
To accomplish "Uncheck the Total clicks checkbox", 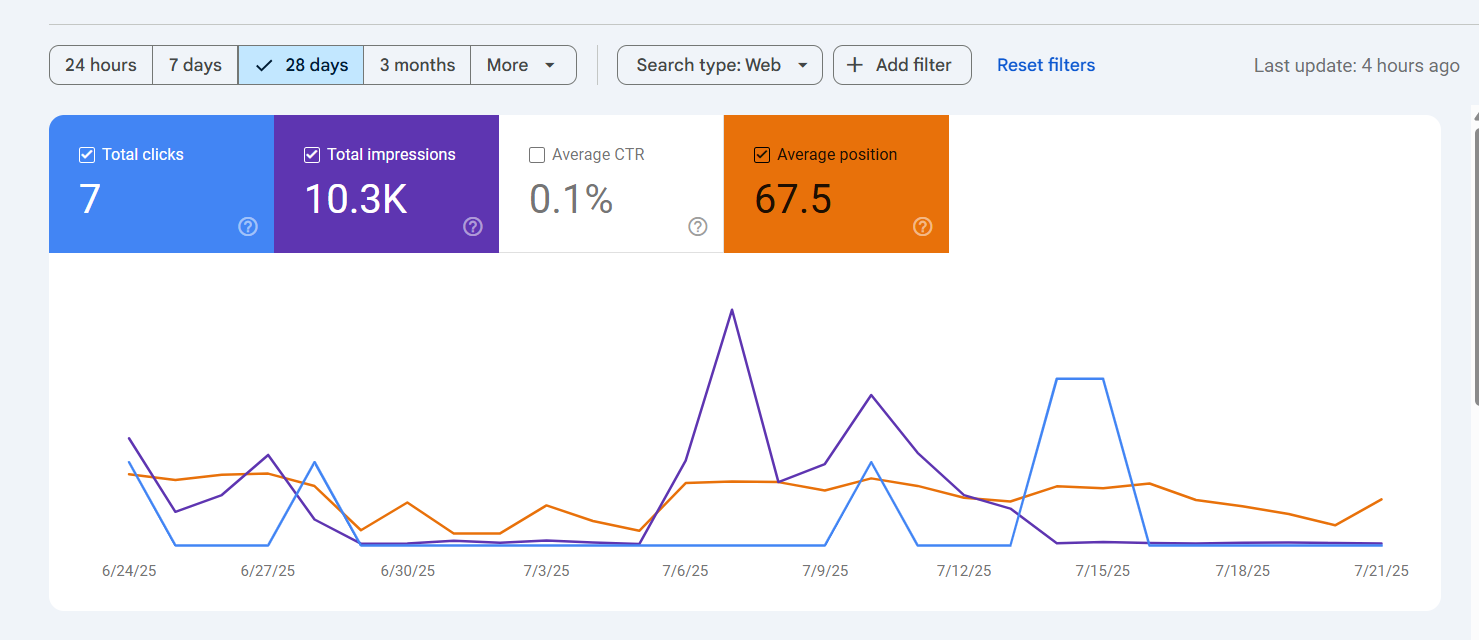I will coord(87,155).
